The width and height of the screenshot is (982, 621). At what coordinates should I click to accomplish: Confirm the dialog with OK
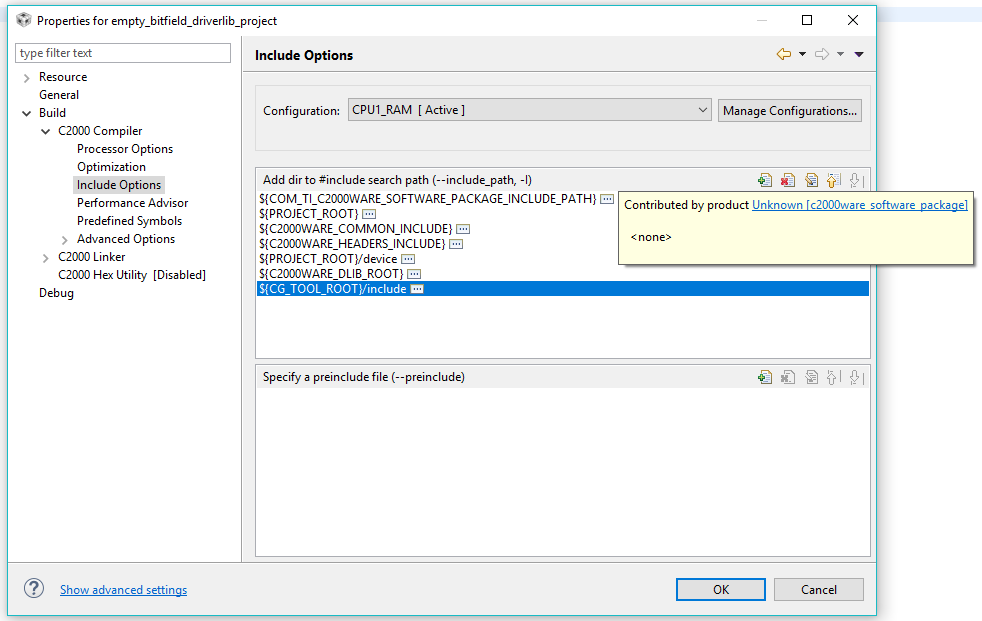(721, 590)
